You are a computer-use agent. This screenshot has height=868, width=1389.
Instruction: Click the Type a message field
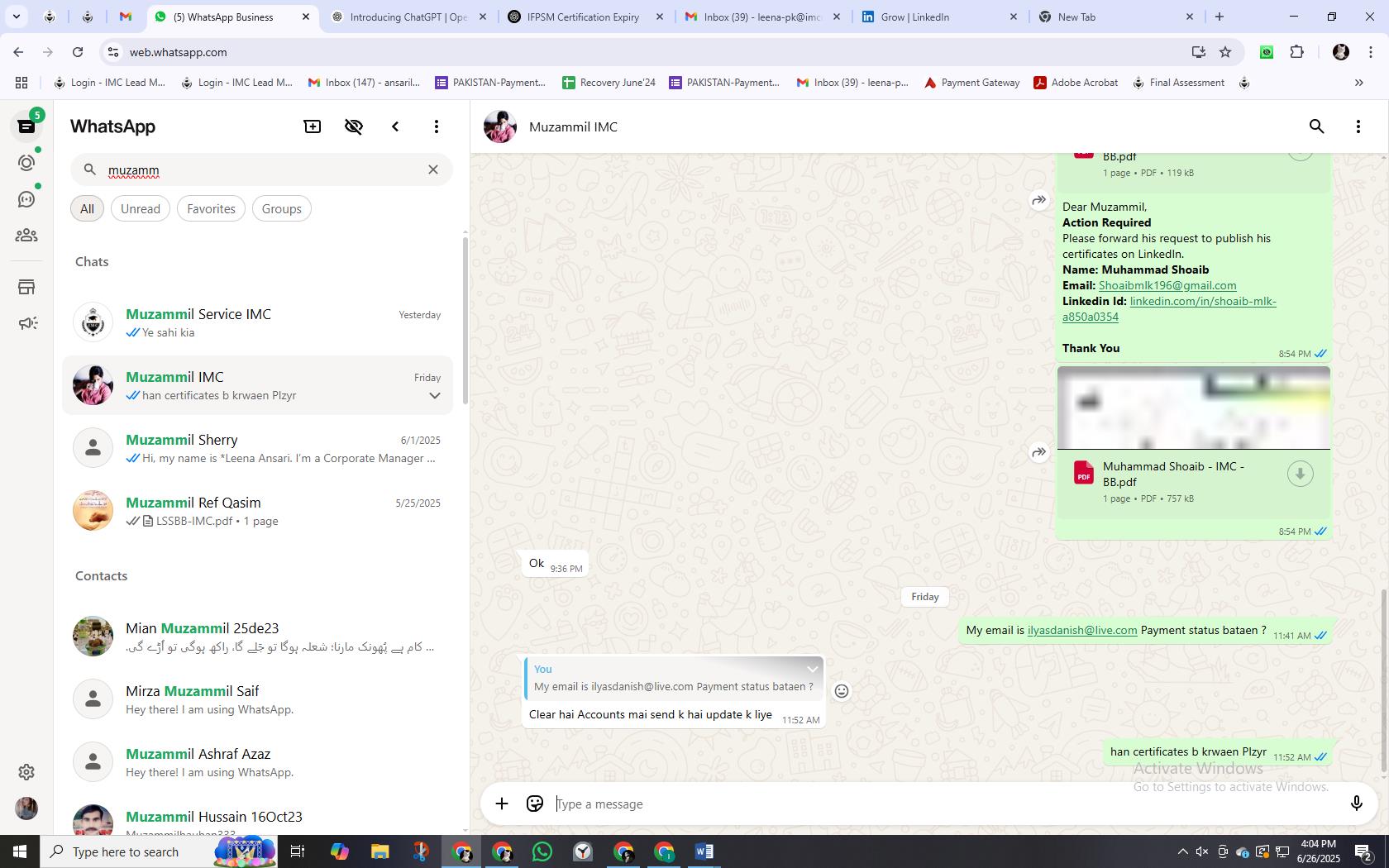point(947,804)
